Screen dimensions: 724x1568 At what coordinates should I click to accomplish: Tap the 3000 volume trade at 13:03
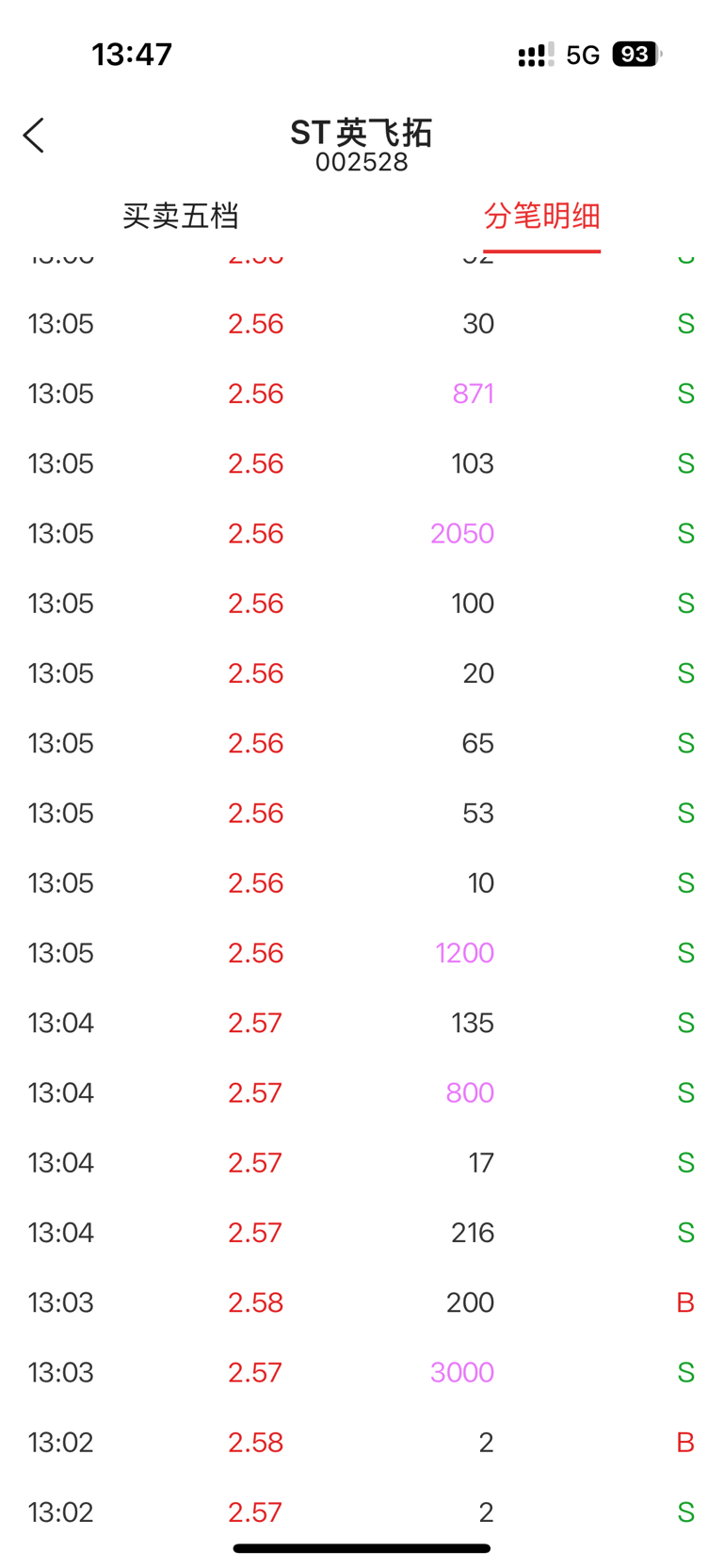coord(362,1372)
